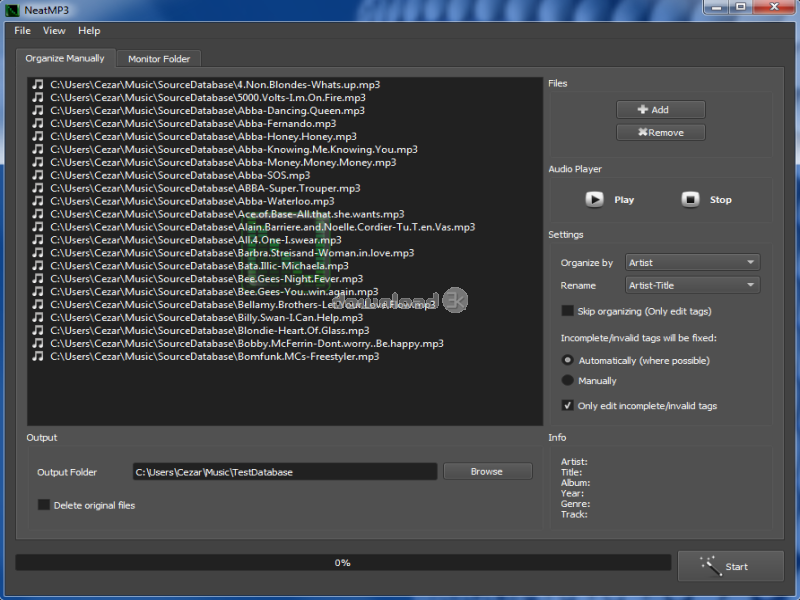The image size is (800, 600).
Task: Switch to the Monitor Folder tab
Action: (159, 59)
